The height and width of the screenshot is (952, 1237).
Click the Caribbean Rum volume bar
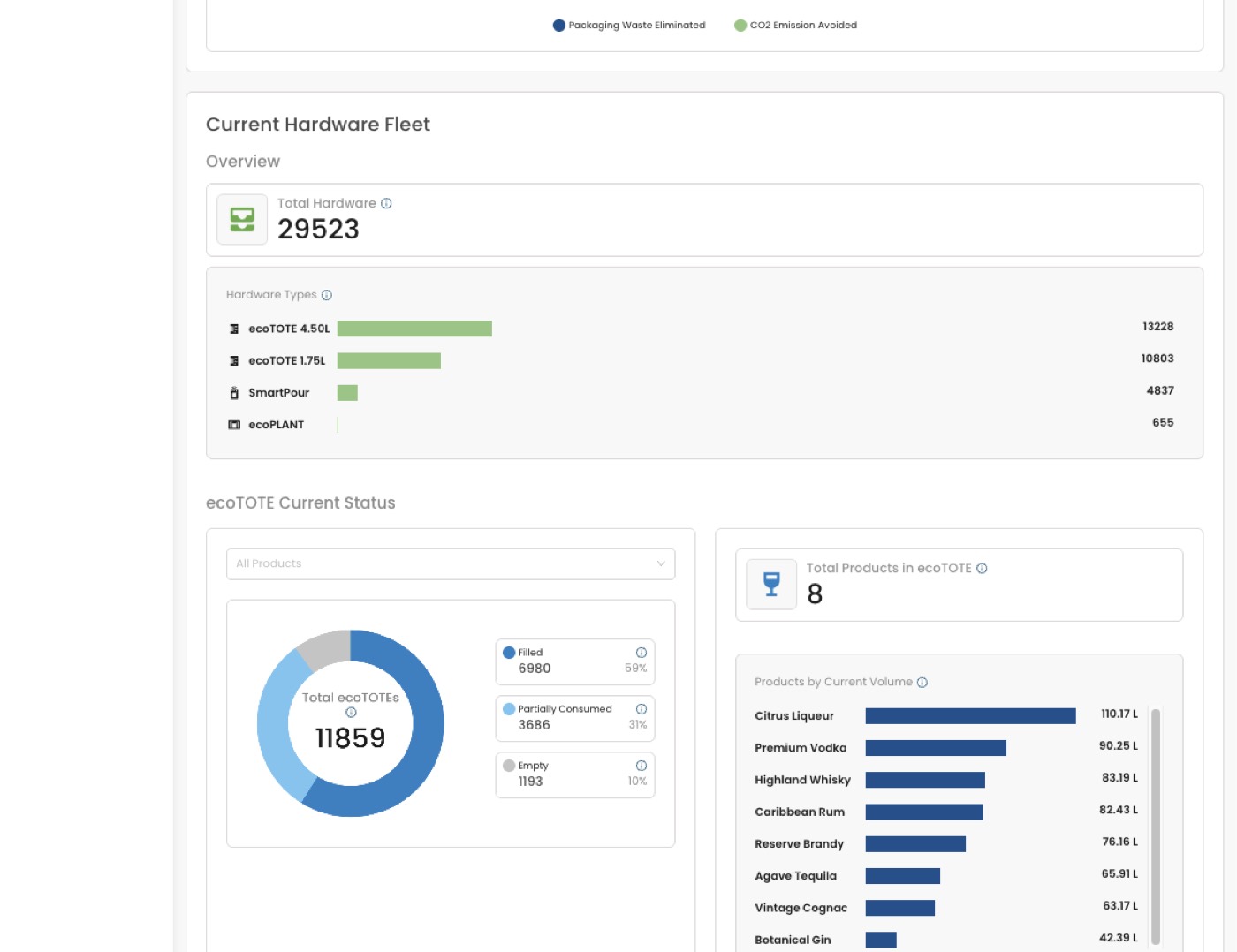point(924,812)
